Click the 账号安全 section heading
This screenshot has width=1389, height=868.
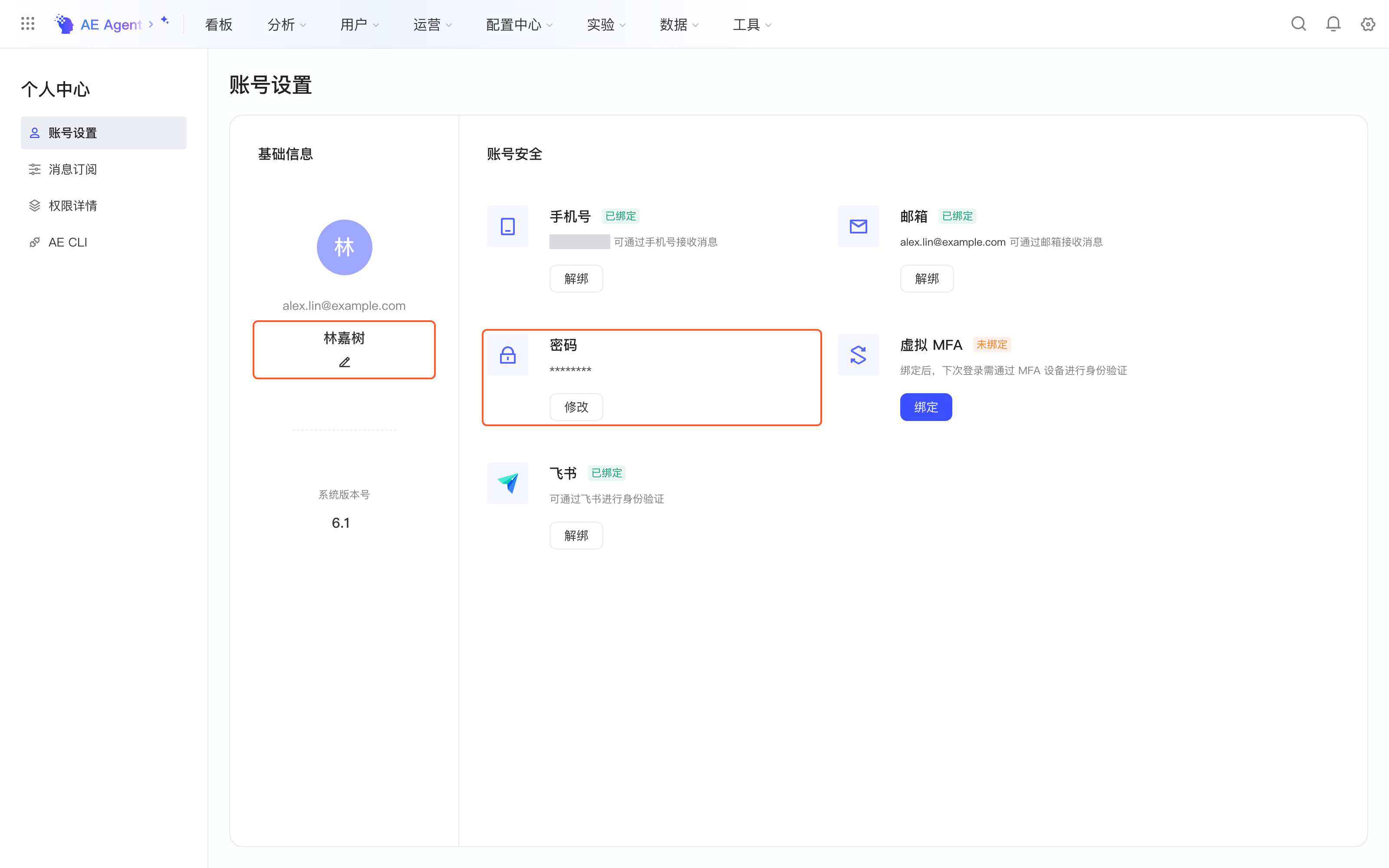click(514, 154)
